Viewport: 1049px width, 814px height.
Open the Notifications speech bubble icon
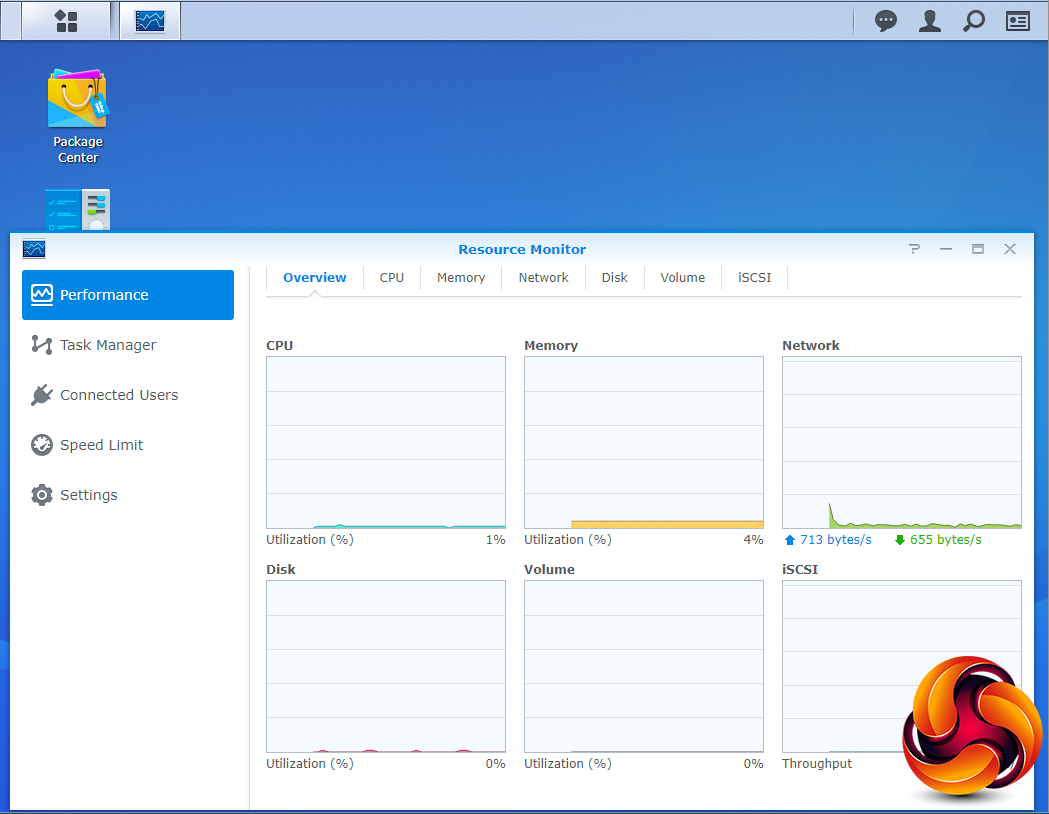[x=886, y=21]
